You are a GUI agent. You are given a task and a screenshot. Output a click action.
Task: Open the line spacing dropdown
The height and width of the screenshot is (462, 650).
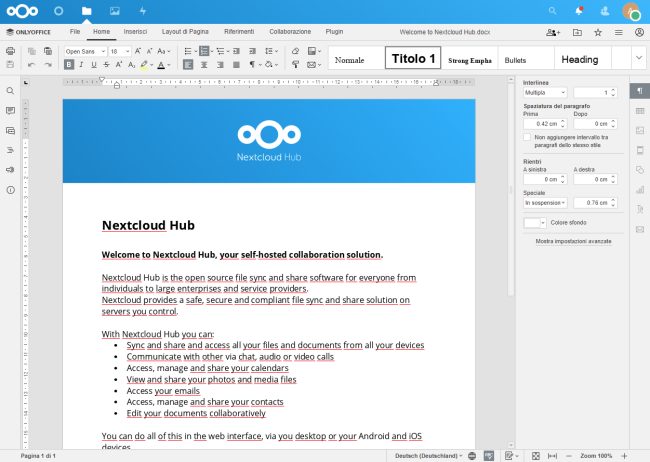[272, 51]
